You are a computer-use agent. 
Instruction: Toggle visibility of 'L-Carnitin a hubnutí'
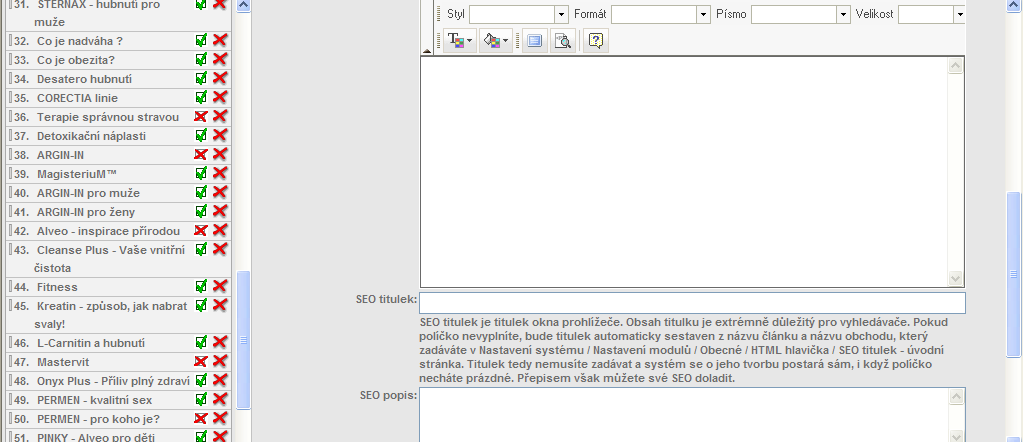pos(201,342)
